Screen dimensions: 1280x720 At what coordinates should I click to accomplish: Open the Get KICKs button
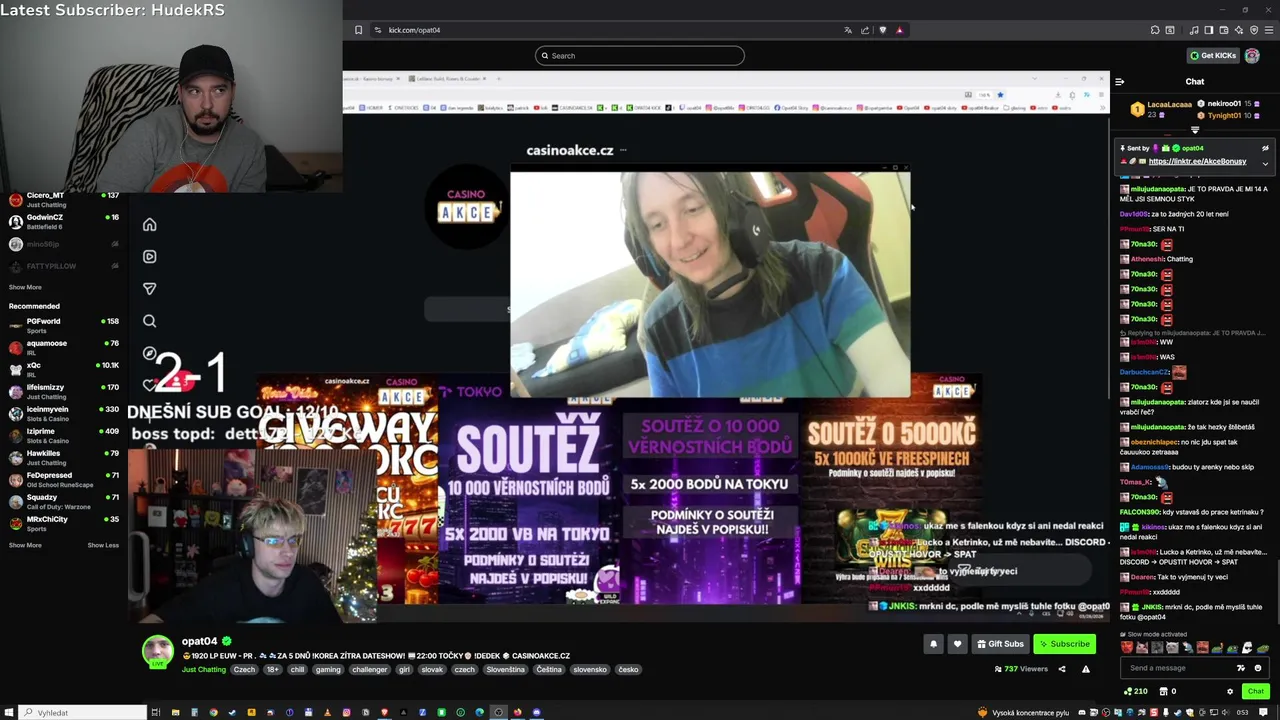coord(1213,56)
